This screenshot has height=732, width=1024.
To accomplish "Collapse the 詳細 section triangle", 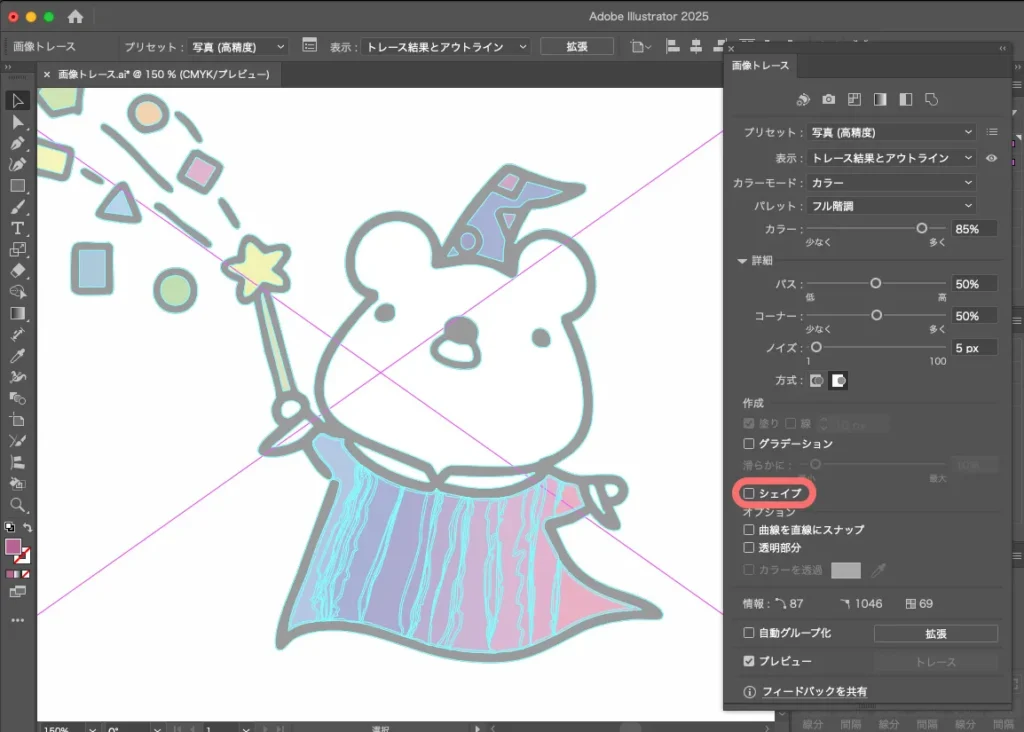I will coord(741,261).
